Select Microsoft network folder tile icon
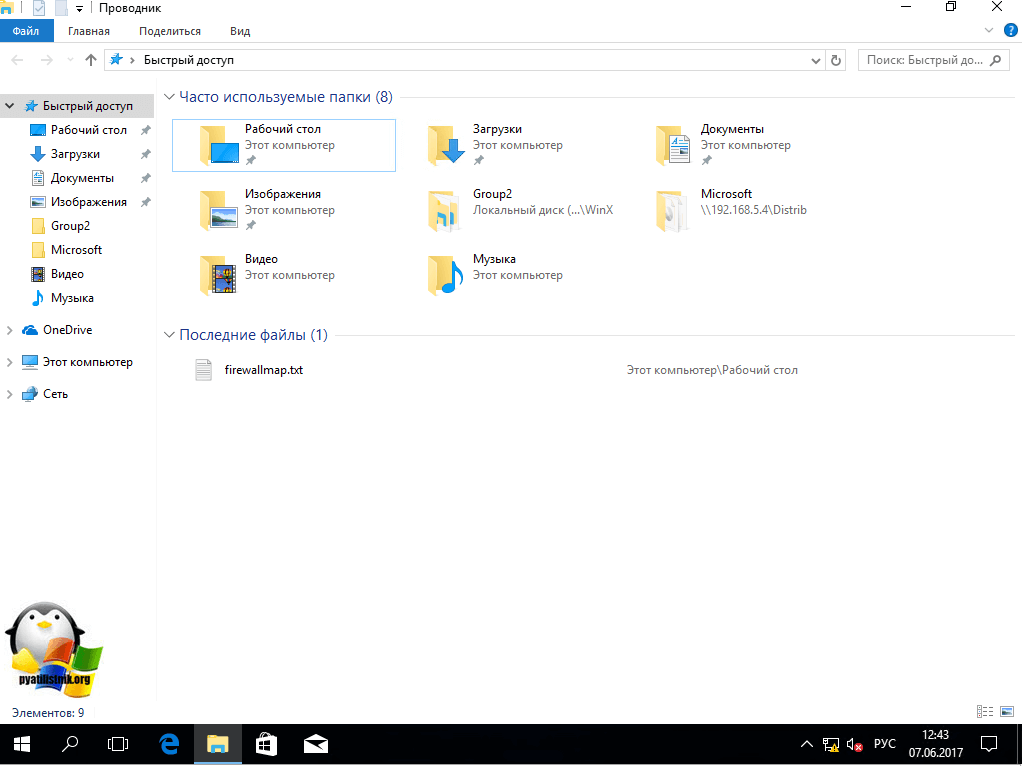 click(x=672, y=211)
